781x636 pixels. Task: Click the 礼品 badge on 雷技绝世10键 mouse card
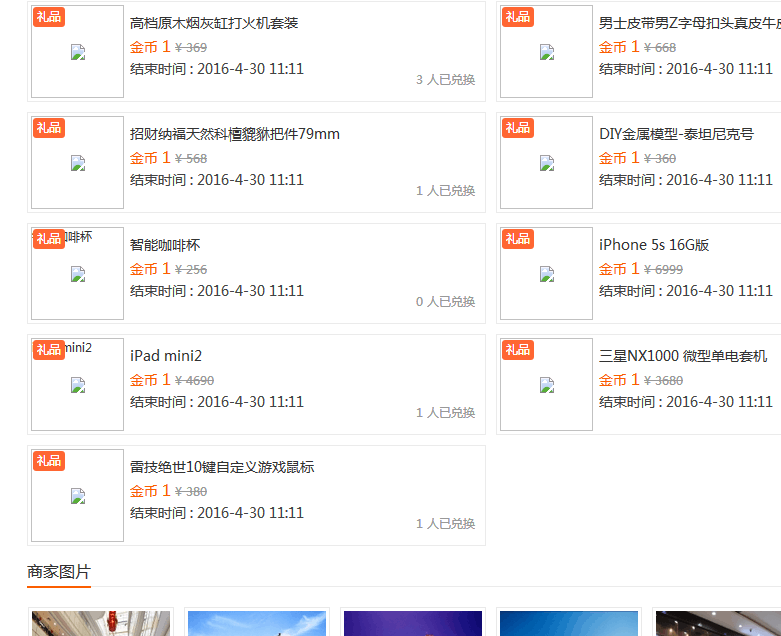coord(49,461)
